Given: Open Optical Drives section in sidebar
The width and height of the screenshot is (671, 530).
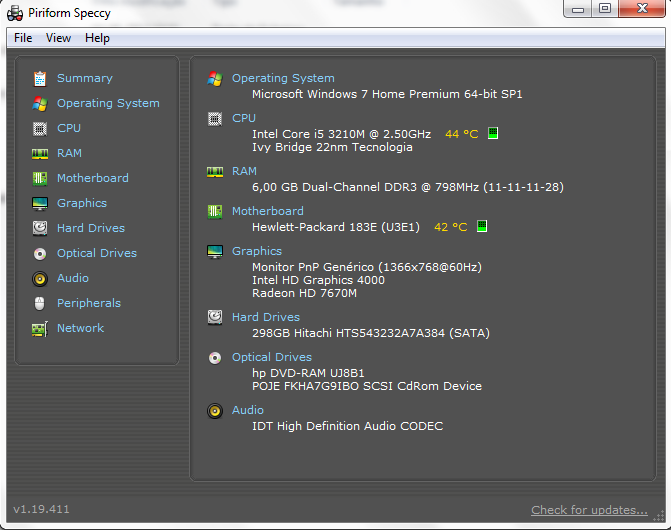Looking at the screenshot, I should pos(97,253).
